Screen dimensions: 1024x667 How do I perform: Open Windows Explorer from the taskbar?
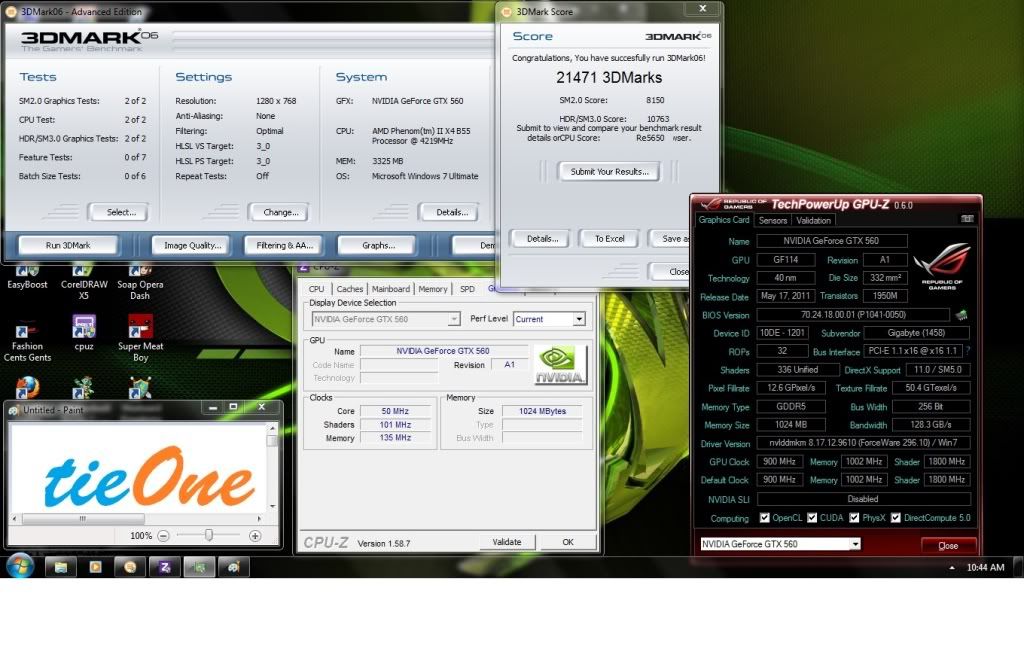pos(61,567)
